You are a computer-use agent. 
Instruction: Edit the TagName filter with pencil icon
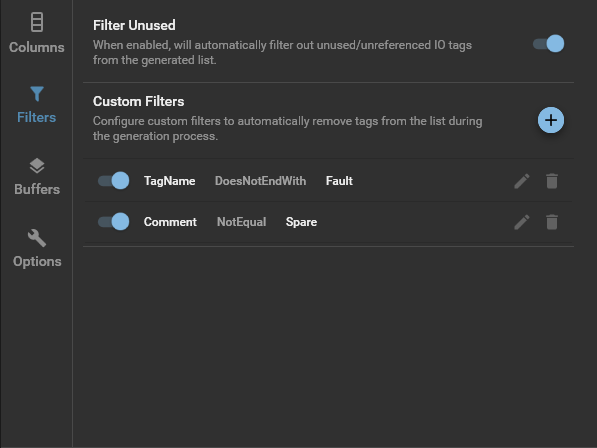click(x=522, y=181)
